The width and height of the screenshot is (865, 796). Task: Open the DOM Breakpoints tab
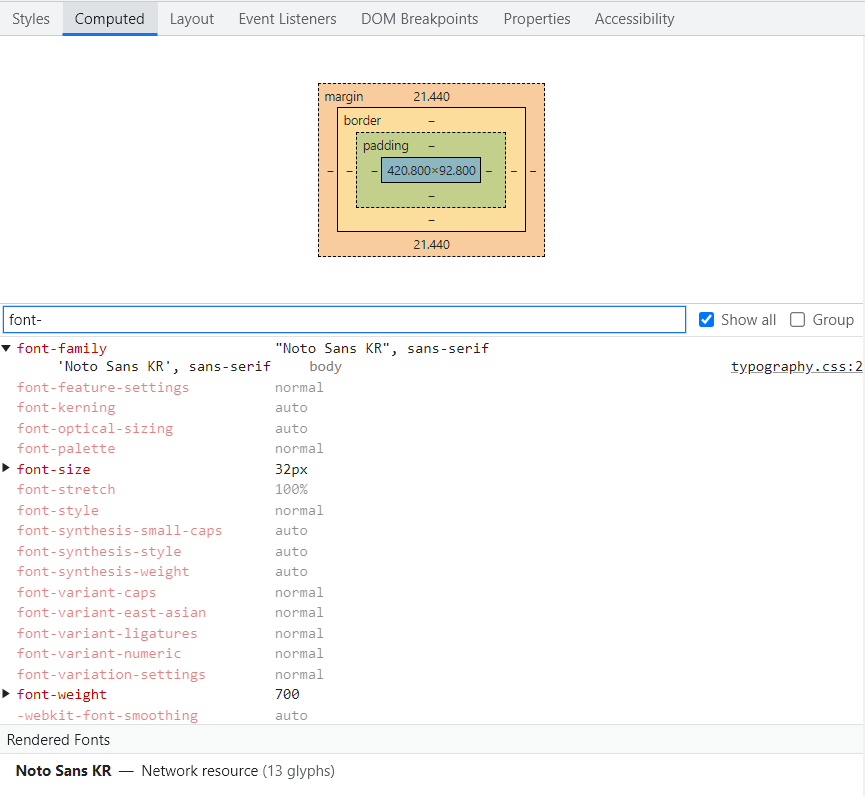pos(419,19)
